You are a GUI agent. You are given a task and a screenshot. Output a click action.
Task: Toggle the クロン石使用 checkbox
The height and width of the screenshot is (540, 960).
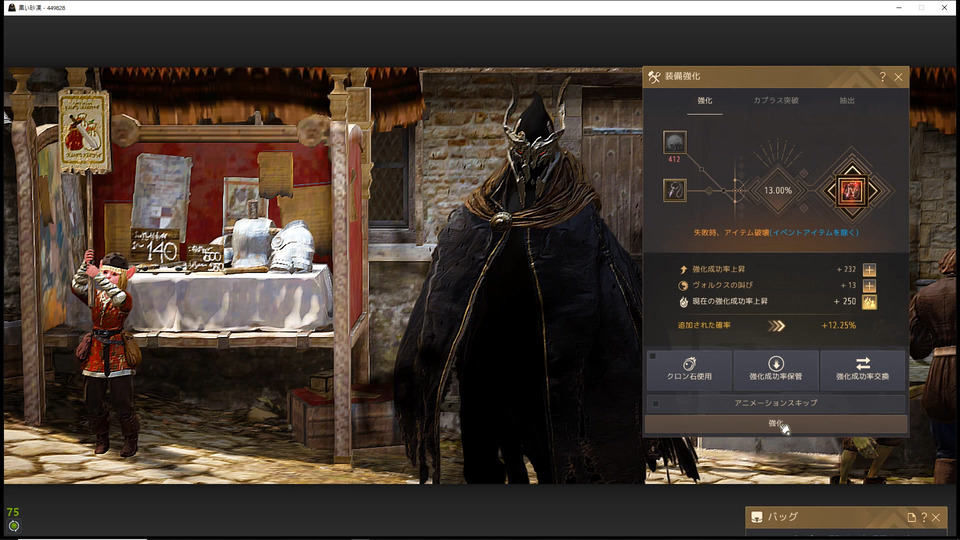point(653,356)
